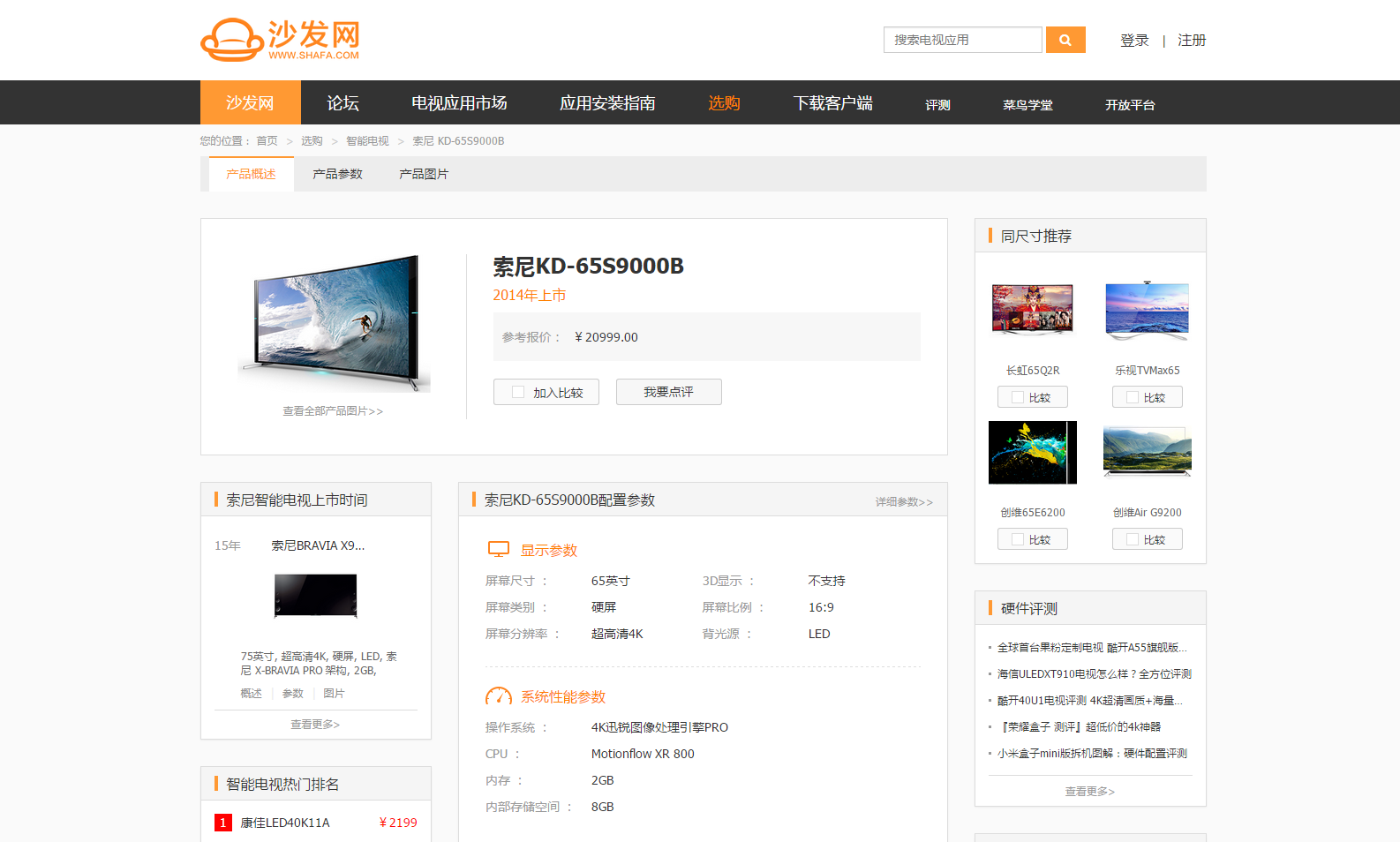
Task: Click the red rank 1 badge
Action: 223,823
